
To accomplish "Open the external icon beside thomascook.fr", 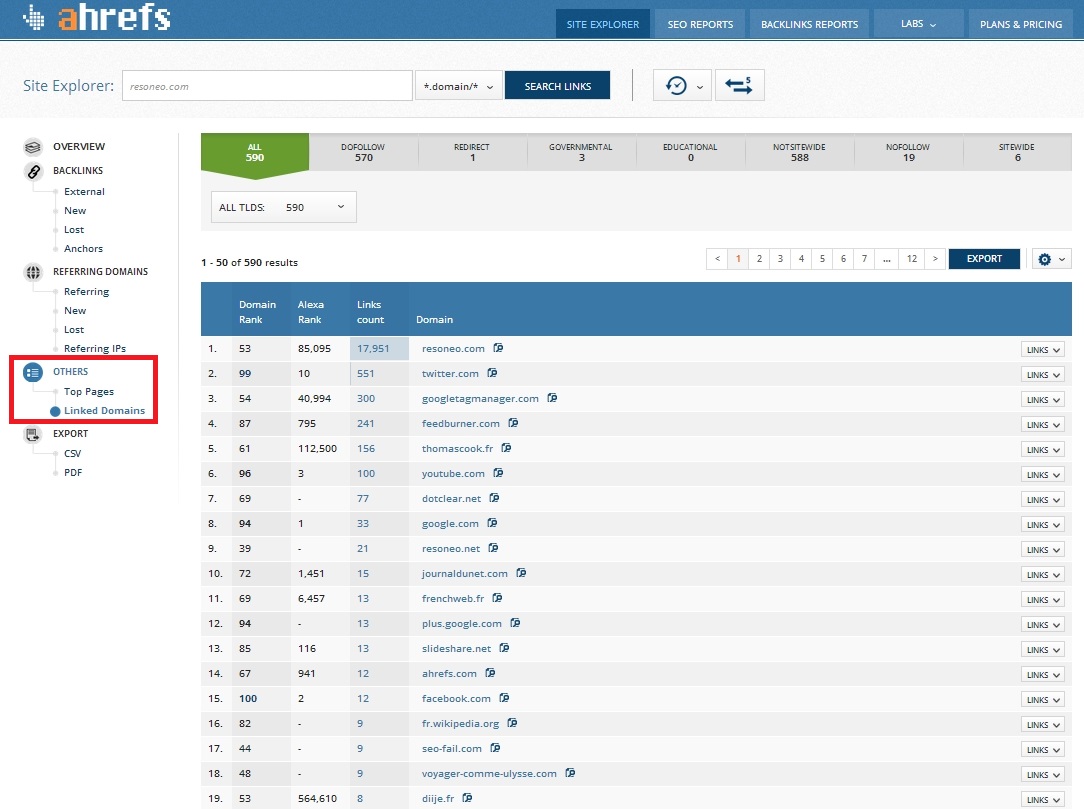I will click(506, 447).
